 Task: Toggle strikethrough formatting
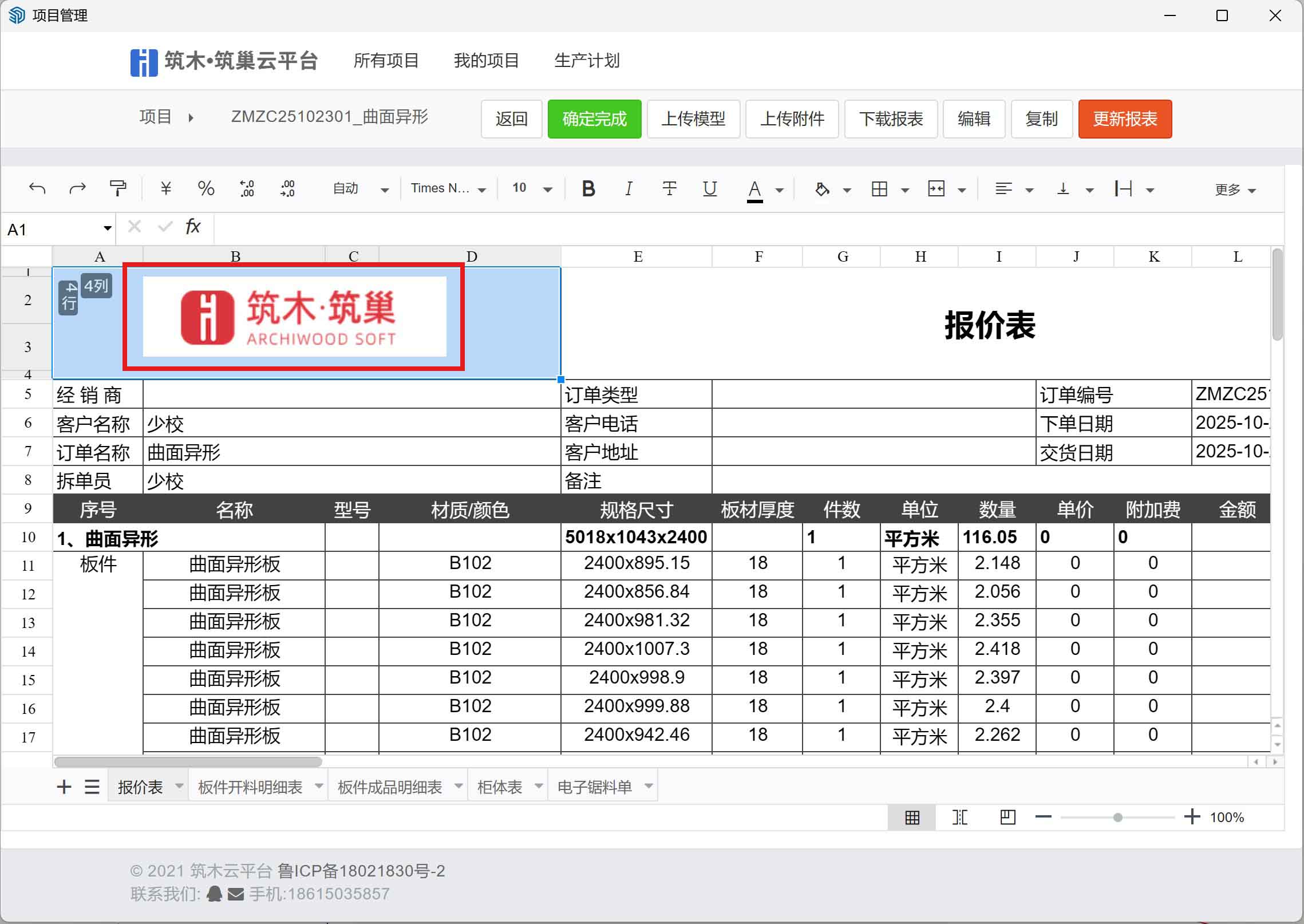669,188
